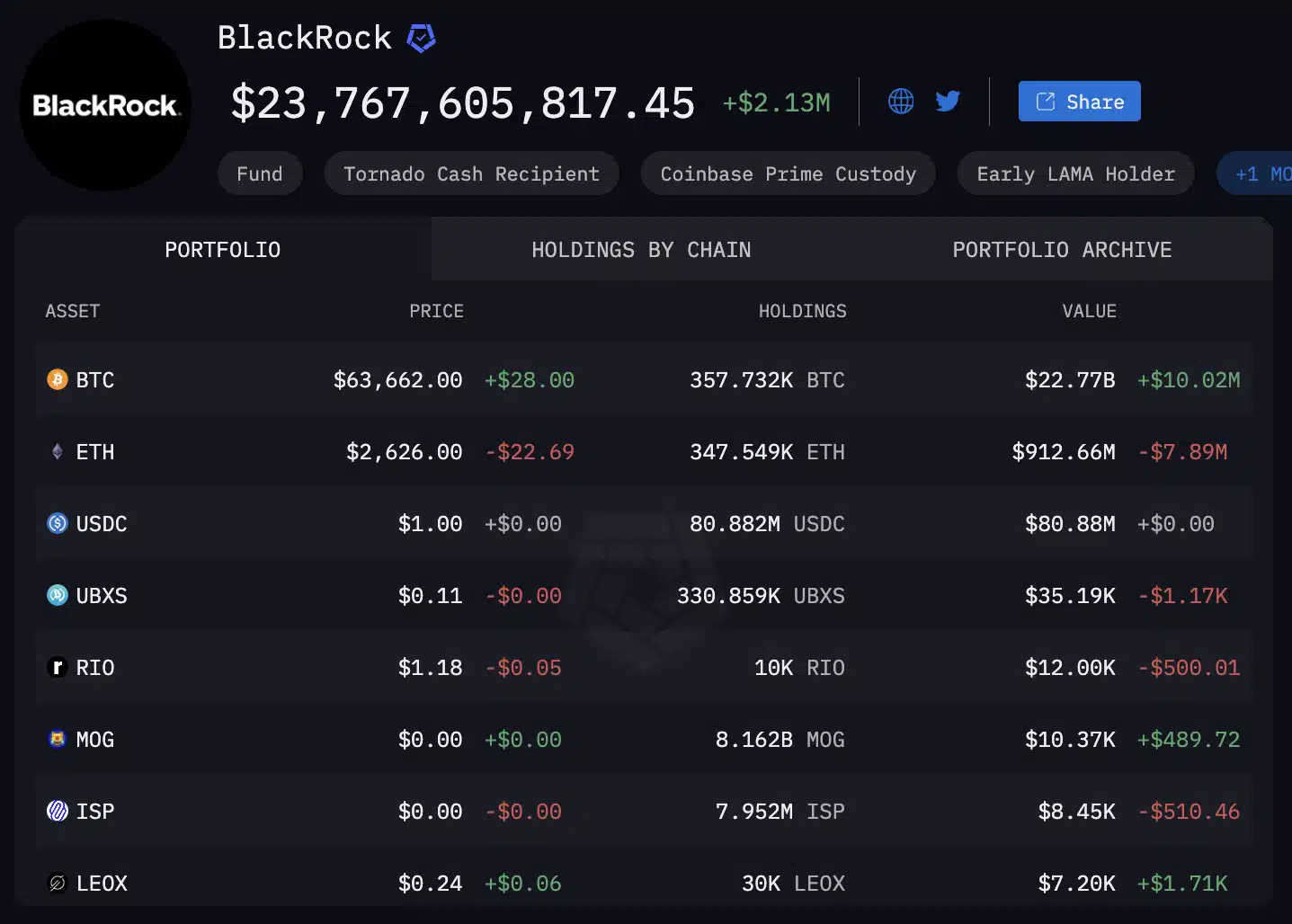Image resolution: width=1292 pixels, height=924 pixels.
Task: Click the USDC coin icon
Action: click(58, 523)
